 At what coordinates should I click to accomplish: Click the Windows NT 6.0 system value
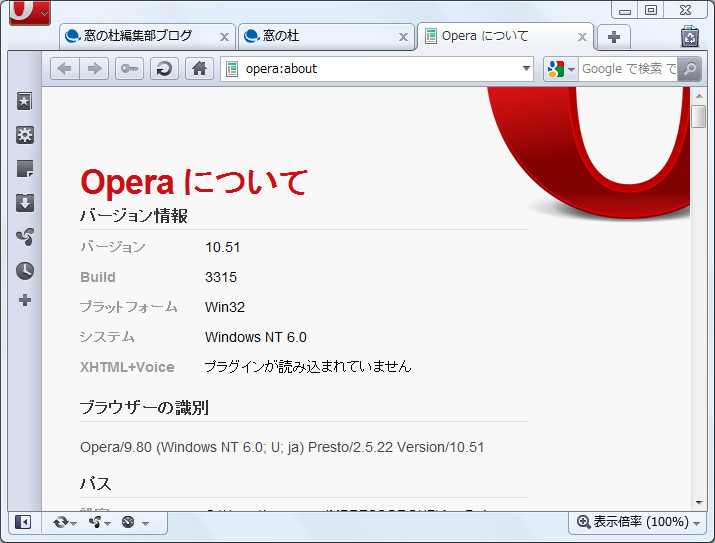pyautogui.click(x=256, y=337)
